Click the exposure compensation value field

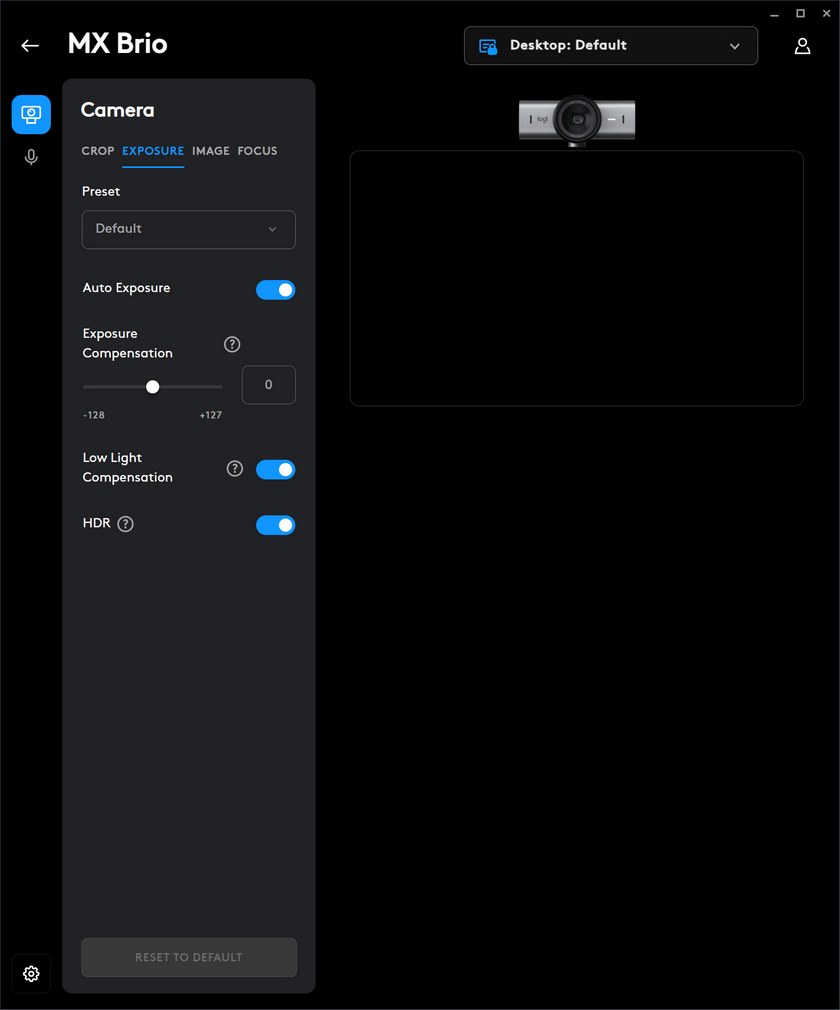click(x=269, y=385)
